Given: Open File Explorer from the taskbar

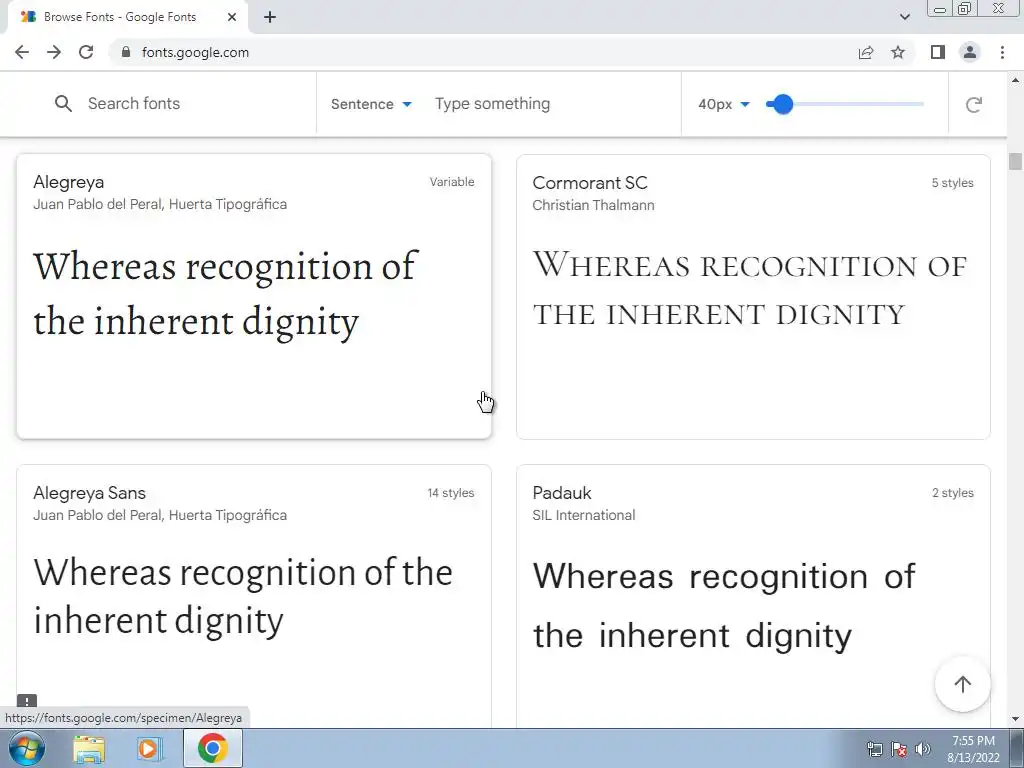Looking at the screenshot, I should [x=89, y=749].
